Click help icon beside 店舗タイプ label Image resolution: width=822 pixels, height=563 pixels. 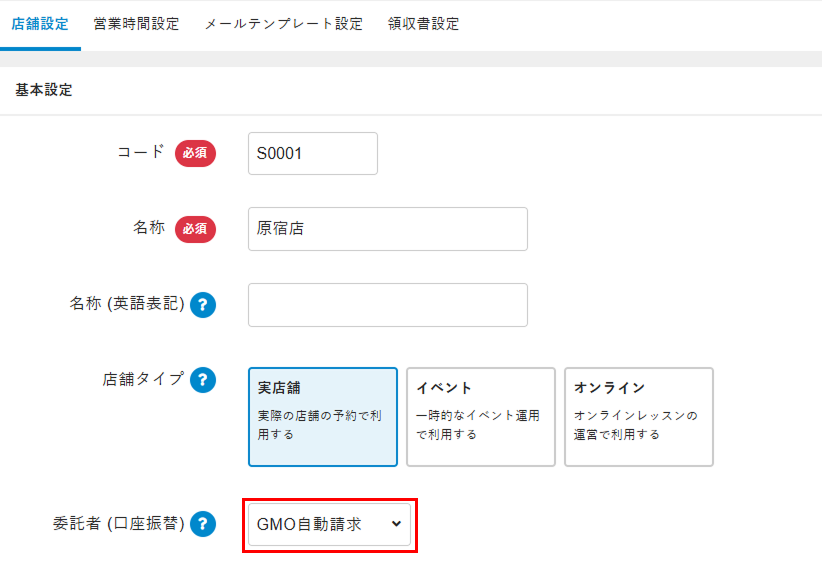pyautogui.click(x=203, y=380)
